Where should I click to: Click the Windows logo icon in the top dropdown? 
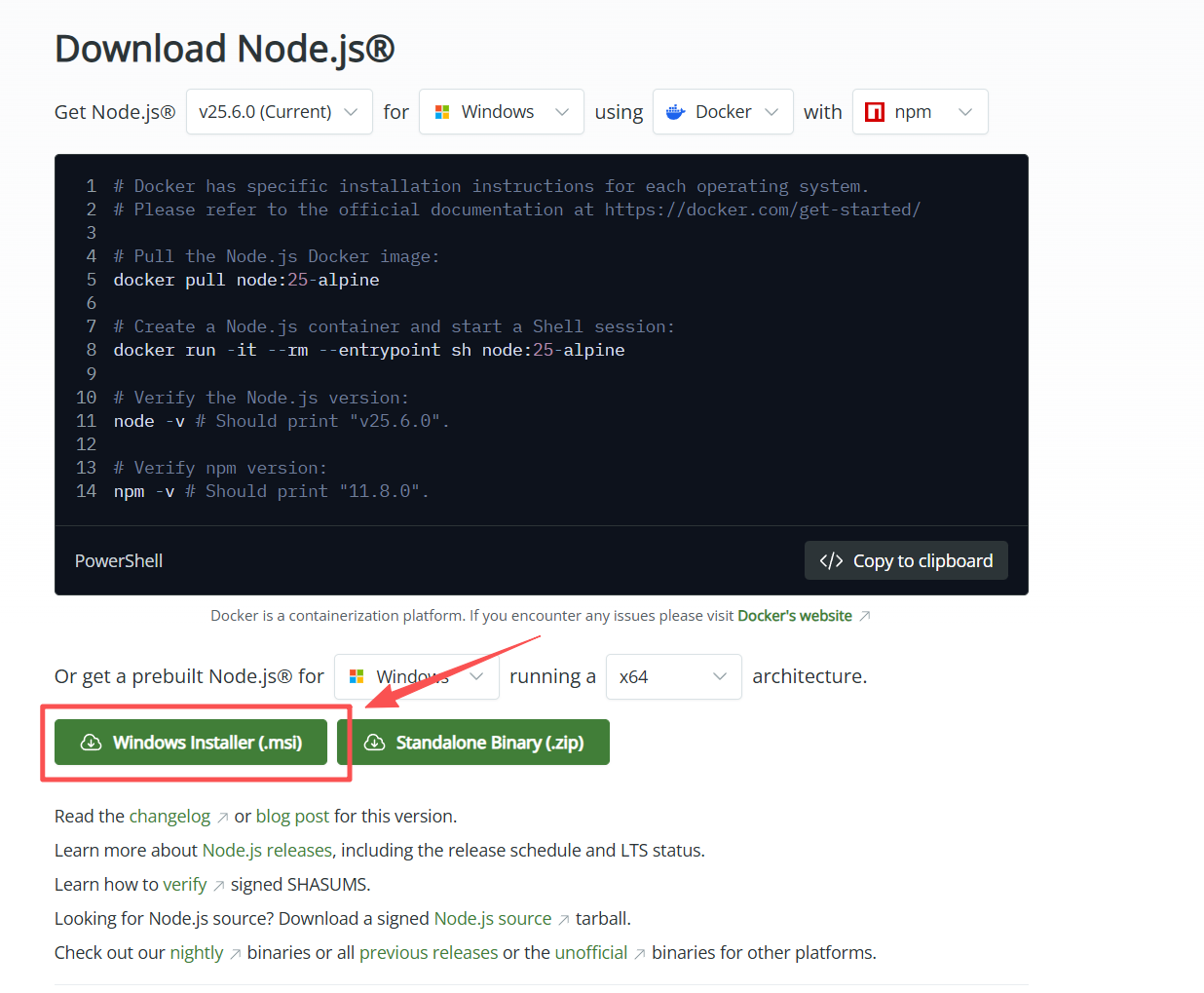(442, 112)
